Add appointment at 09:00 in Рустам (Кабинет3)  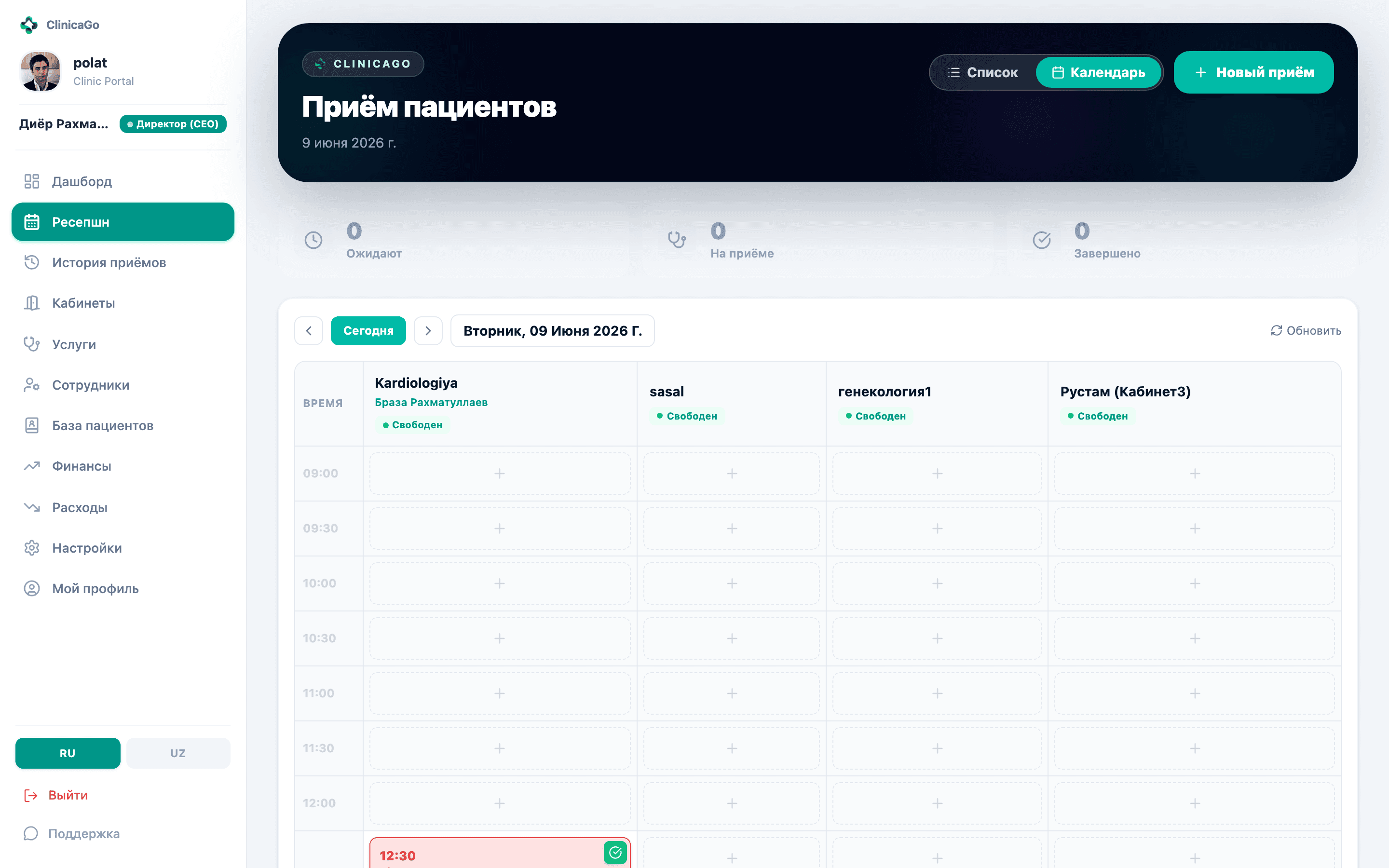coord(1195,474)
